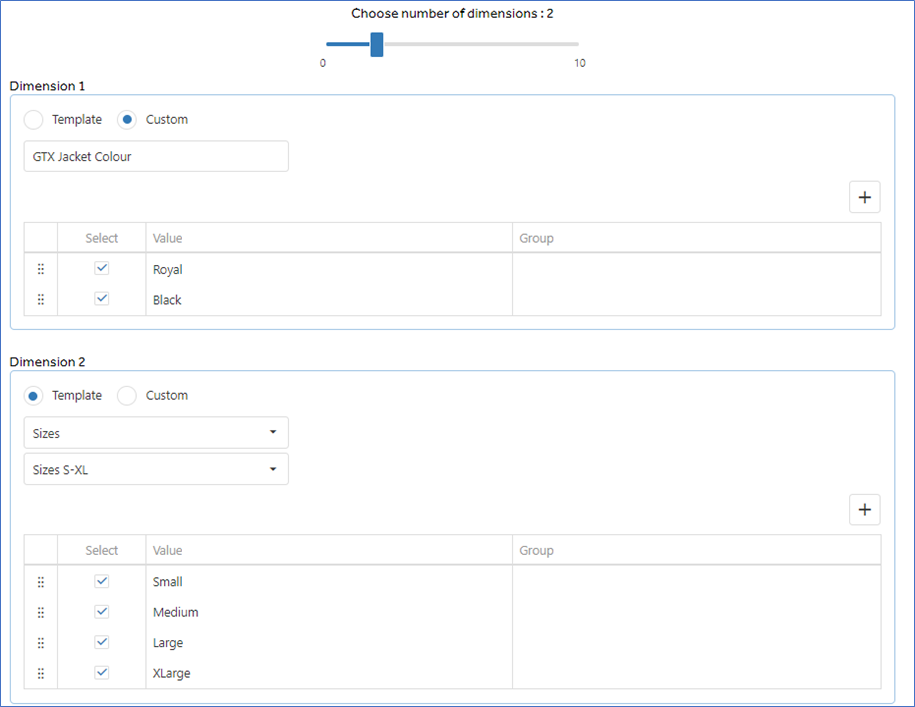Click the drag handle beside Black

(x=41, y=299)
